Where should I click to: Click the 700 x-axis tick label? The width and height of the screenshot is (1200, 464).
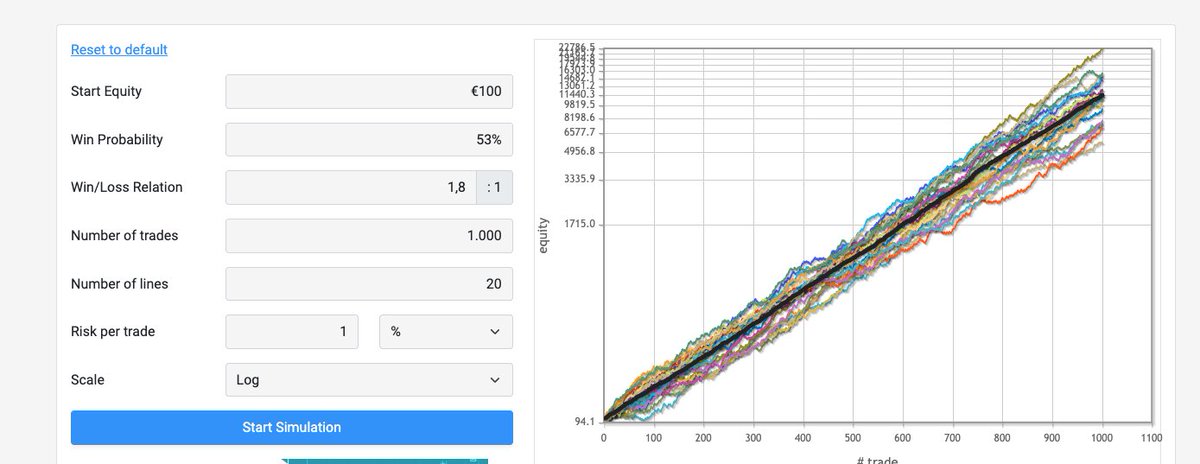953,438
